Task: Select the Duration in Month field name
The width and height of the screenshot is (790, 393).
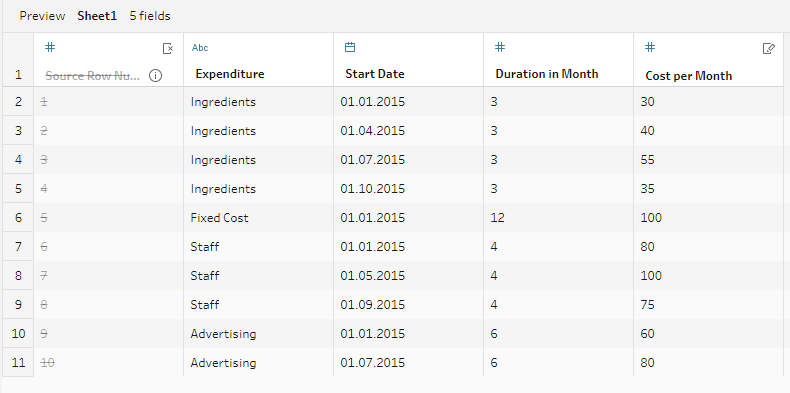Action: pyautogui.click(x=547, y=74)
